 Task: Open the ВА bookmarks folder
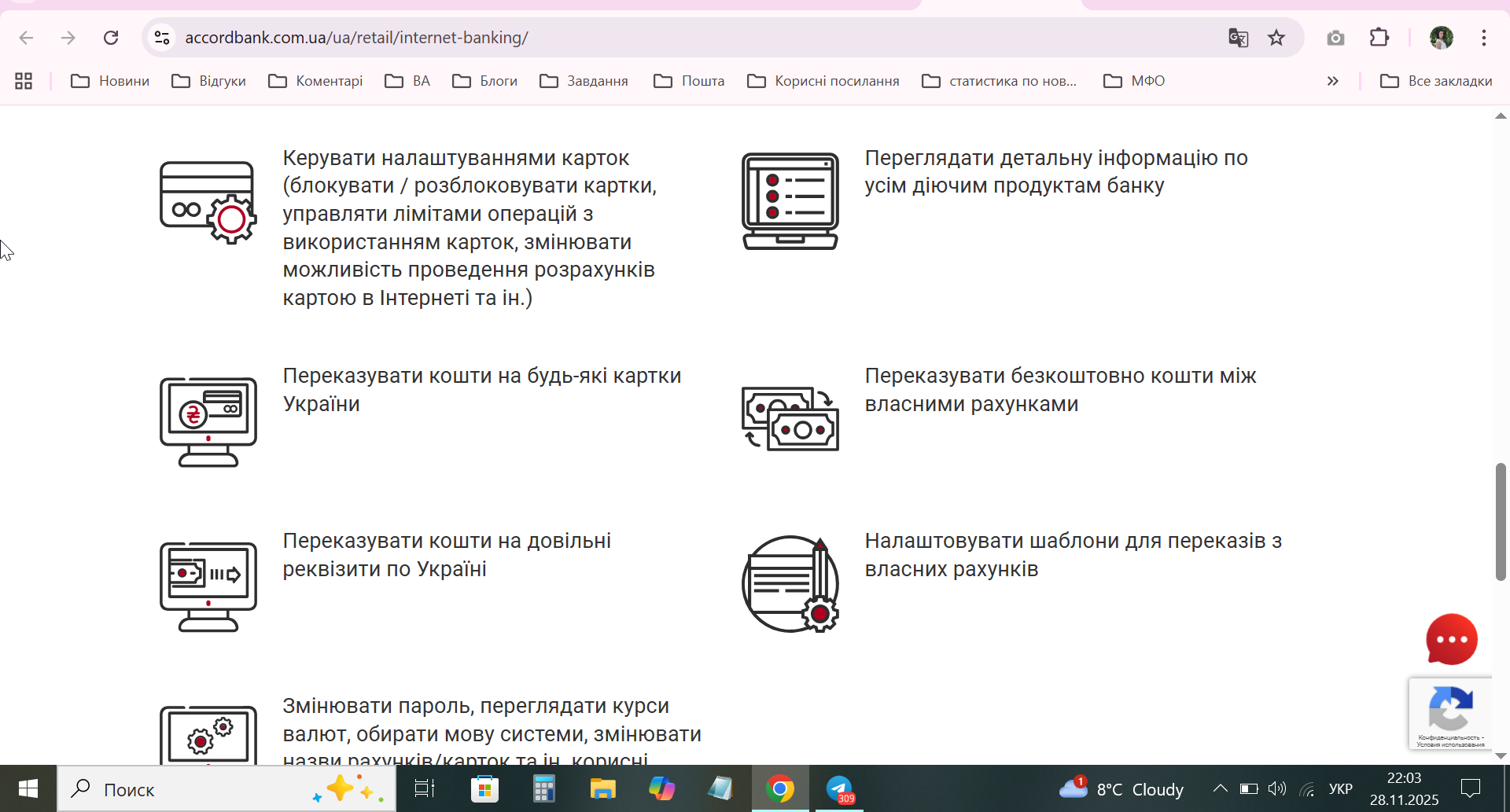(407, 81)
